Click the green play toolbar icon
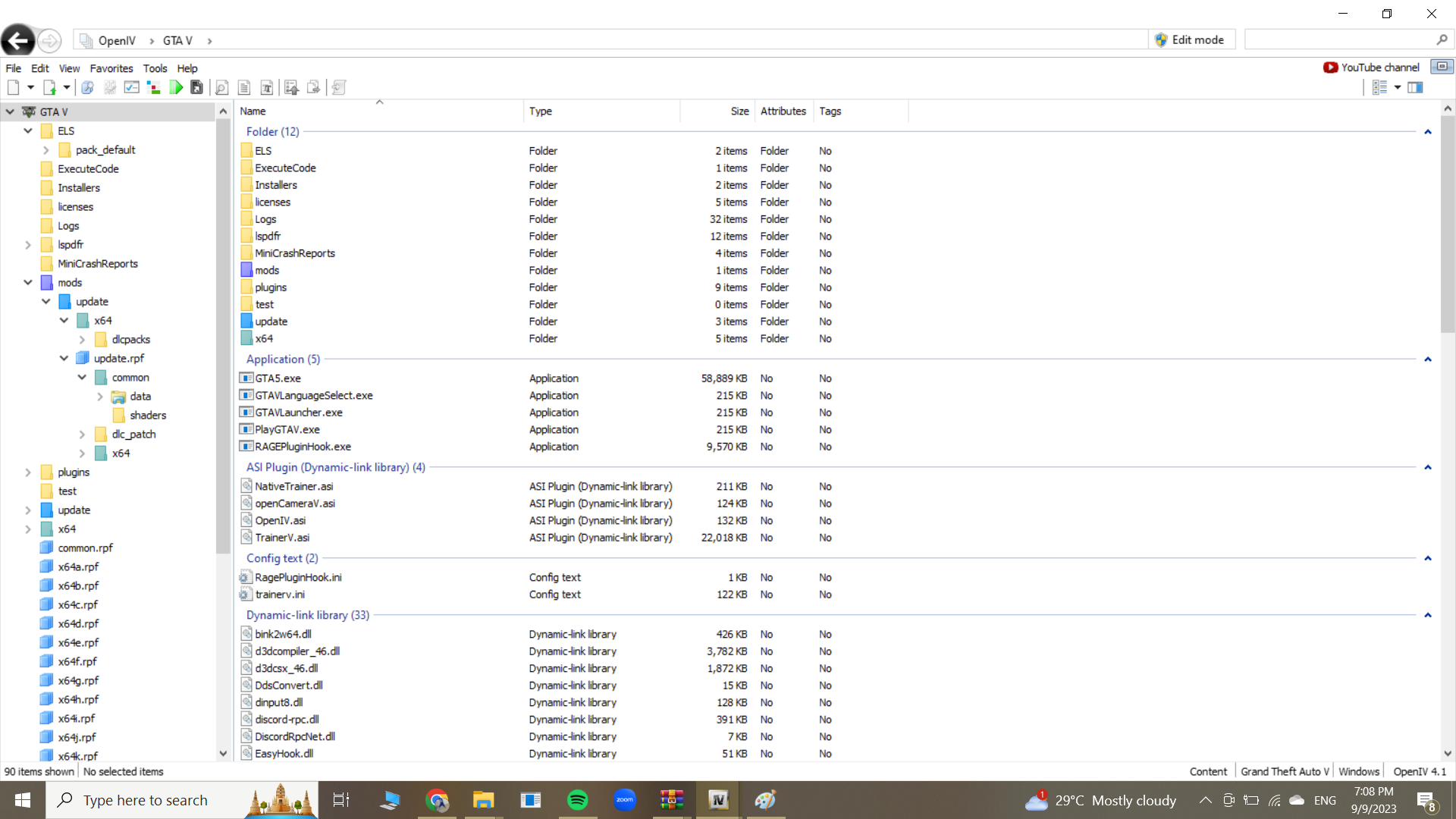1456x819 pixels. (x=176, y=88)
